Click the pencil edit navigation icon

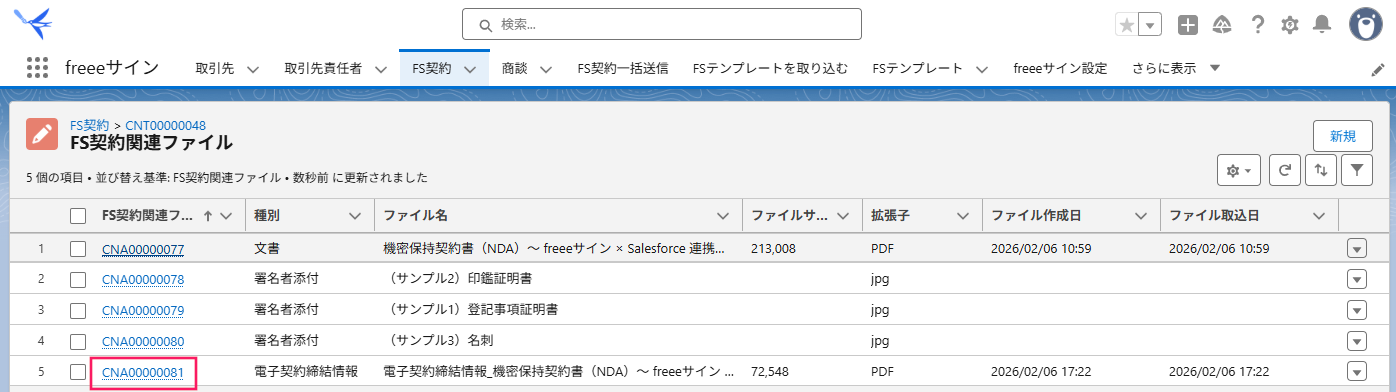[1377, 69]
